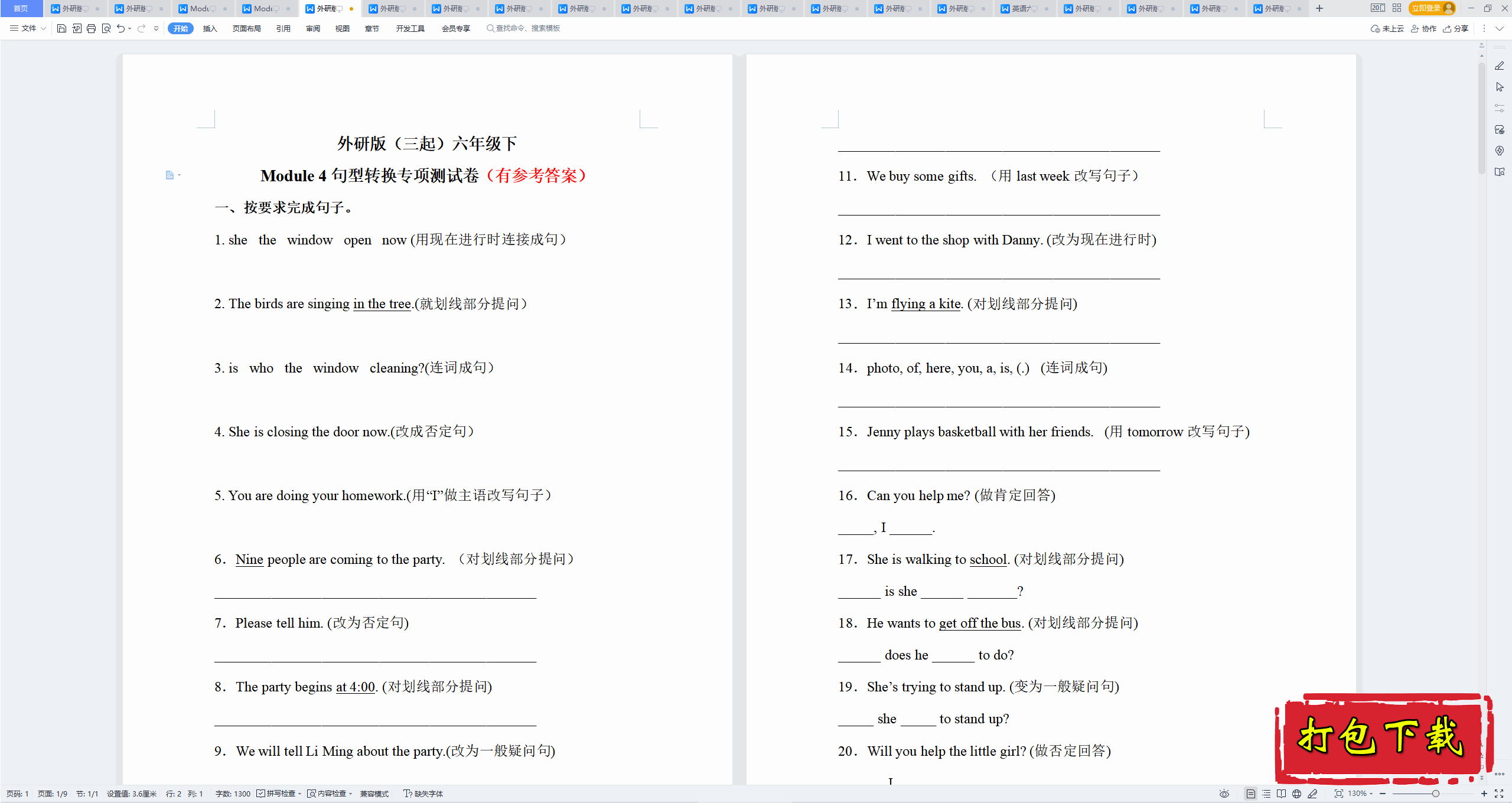Image resolution: width=1512 pixels, height=803 pixels.
Task: Open Print Preview from the quick toolbar
Action: point(106,28)
